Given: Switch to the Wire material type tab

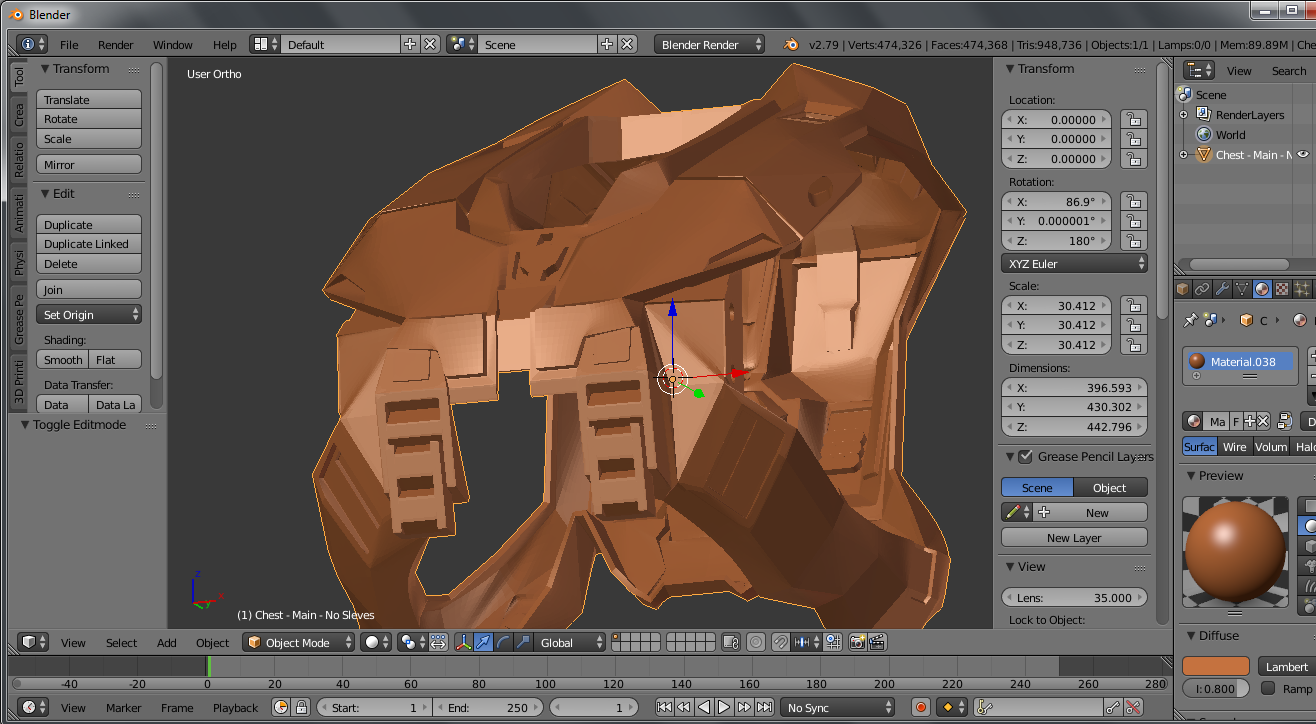Looking at the screenshot, I should [x=1235, y=446].
